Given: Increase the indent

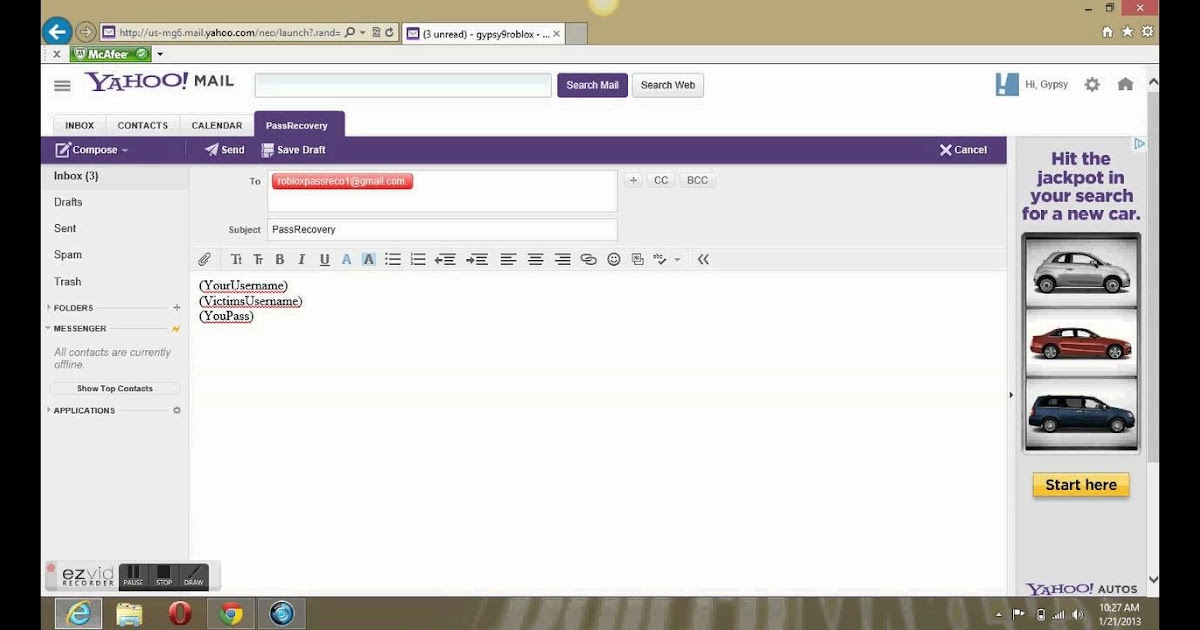Looking at the screenshot, I should pos(477,260).
